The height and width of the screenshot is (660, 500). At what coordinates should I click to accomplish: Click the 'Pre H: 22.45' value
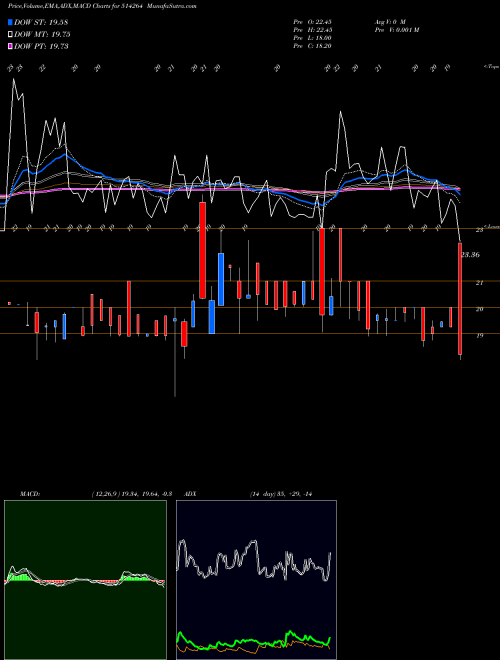coord(312,30)
